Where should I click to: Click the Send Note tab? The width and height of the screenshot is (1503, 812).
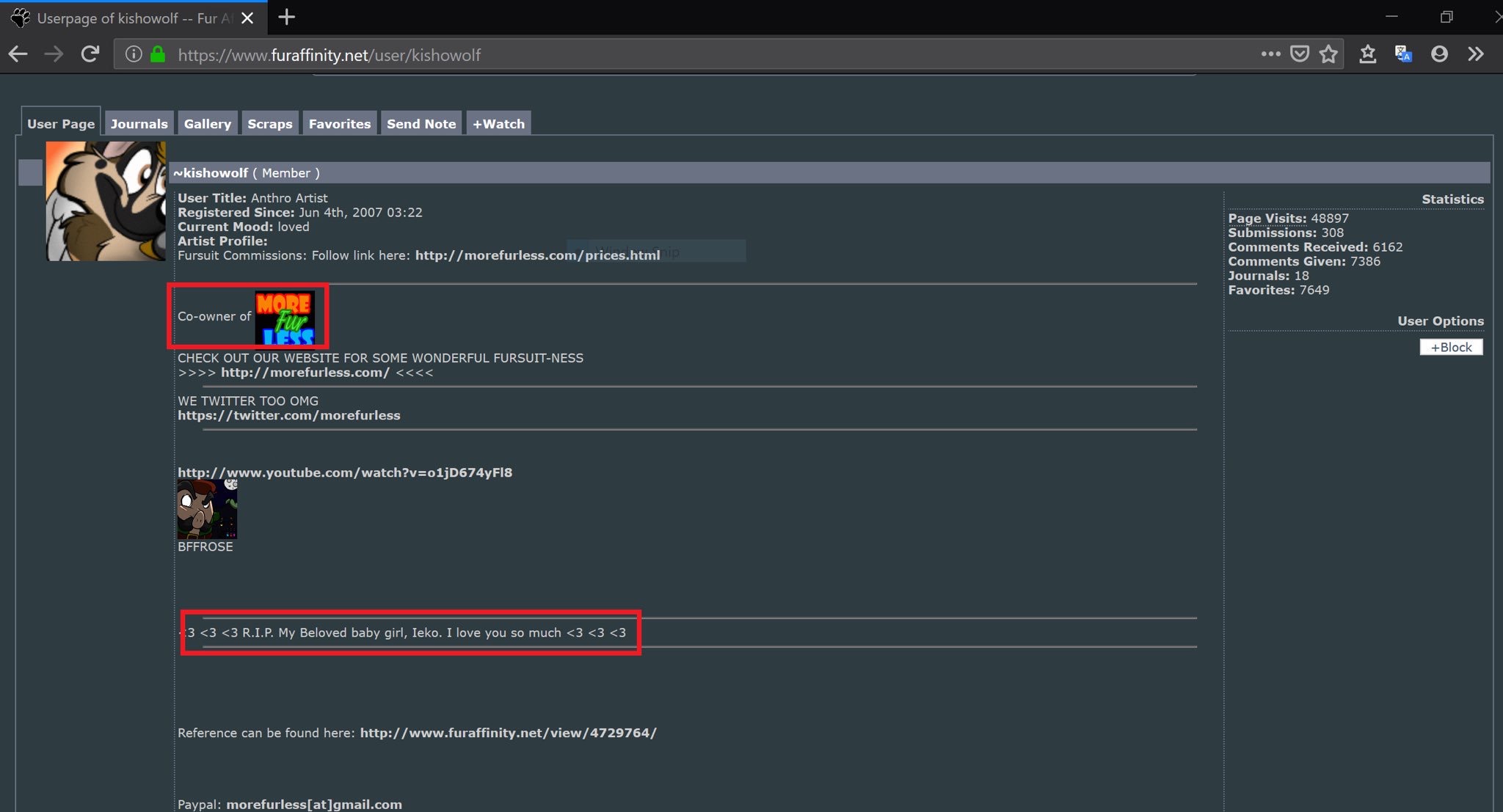pyautogui.click(x=421, y=123)
